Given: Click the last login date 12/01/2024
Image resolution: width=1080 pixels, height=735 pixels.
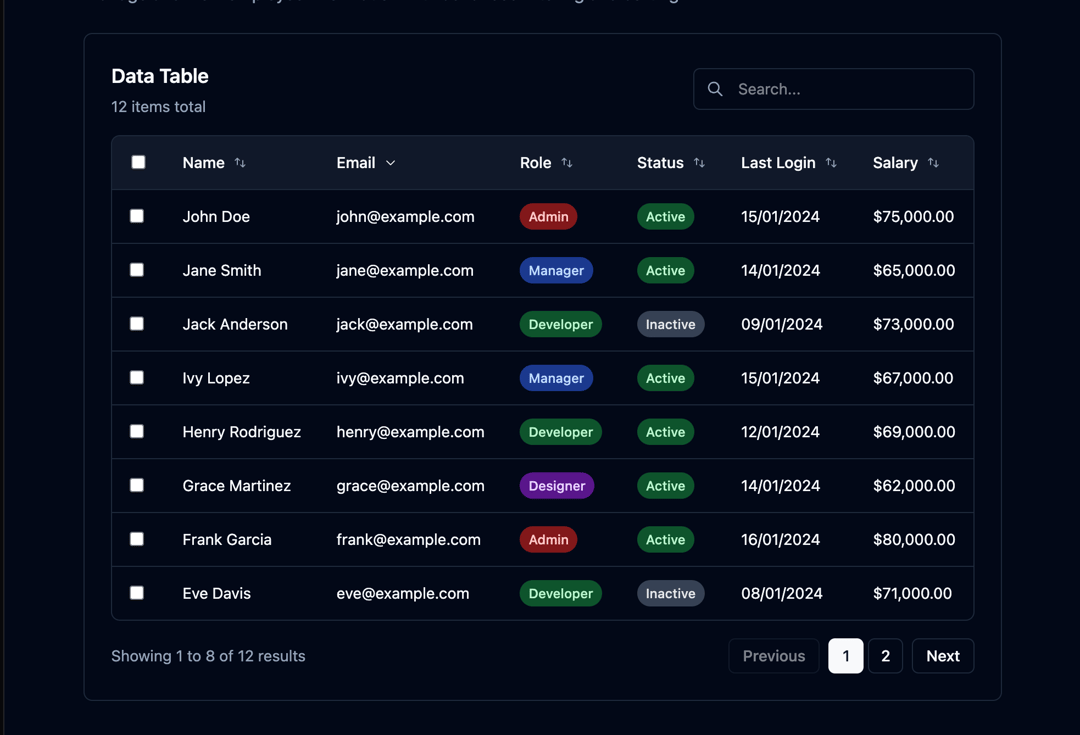Looking at the screenshot, I should pyautogui.click(x=780, y=432).
